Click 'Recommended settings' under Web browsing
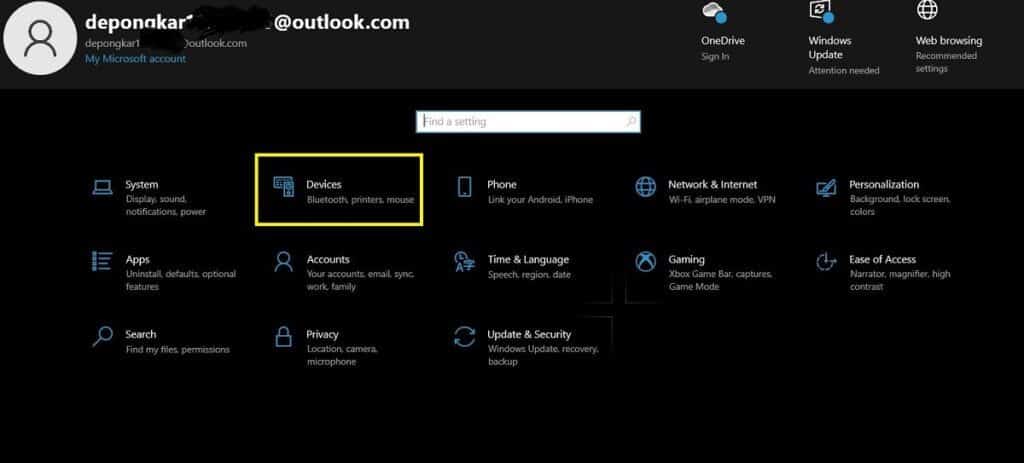The image size is (1024, 463). pyautogui.click(x=946, y=62)
